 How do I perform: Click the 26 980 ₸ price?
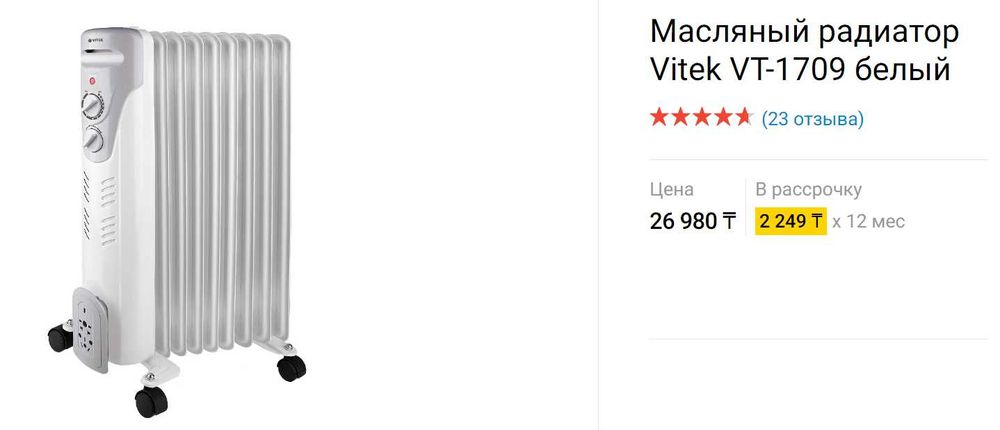(x=693, y=221)
